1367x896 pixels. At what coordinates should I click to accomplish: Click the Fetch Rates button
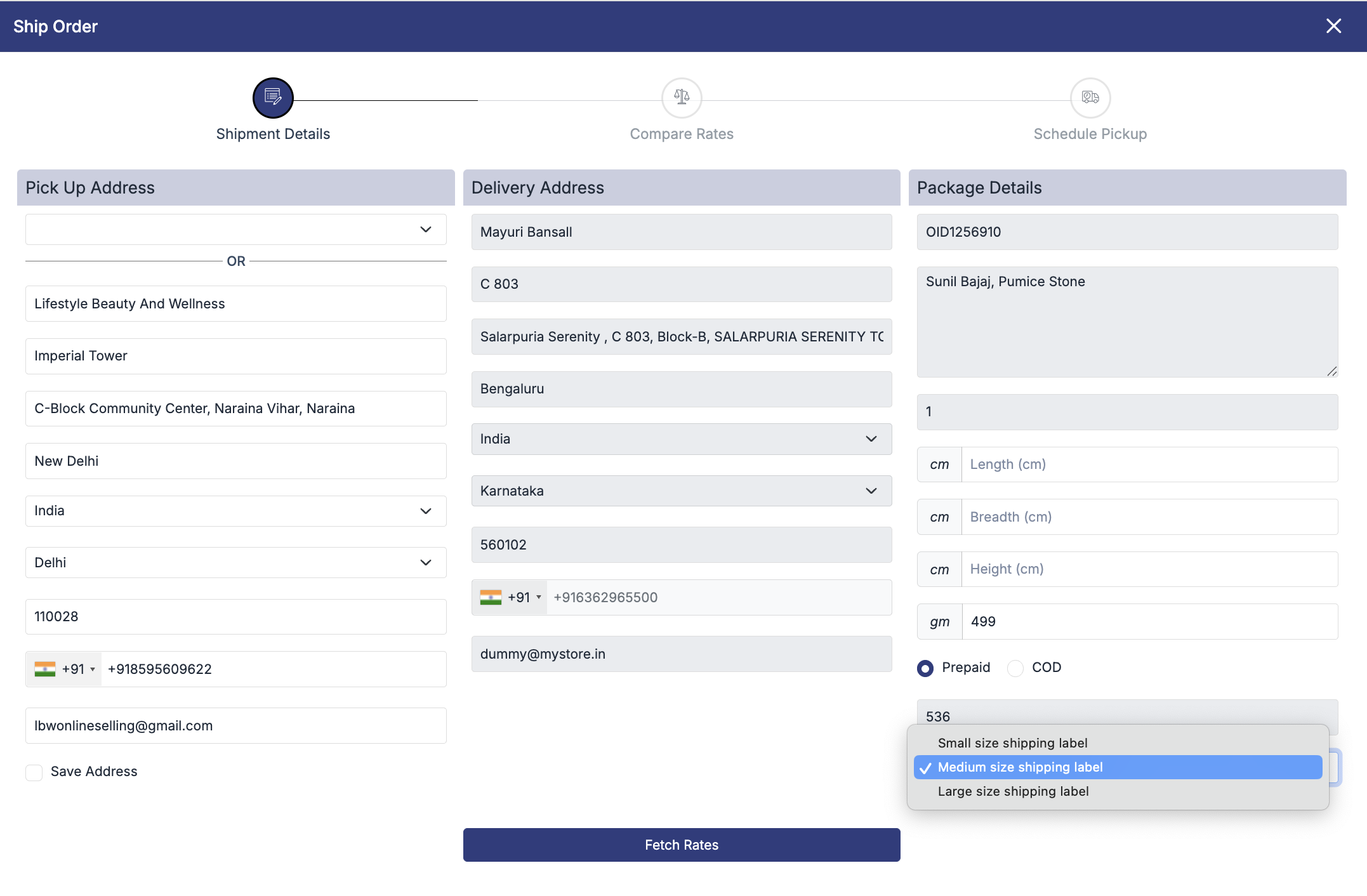click(681, 845)
